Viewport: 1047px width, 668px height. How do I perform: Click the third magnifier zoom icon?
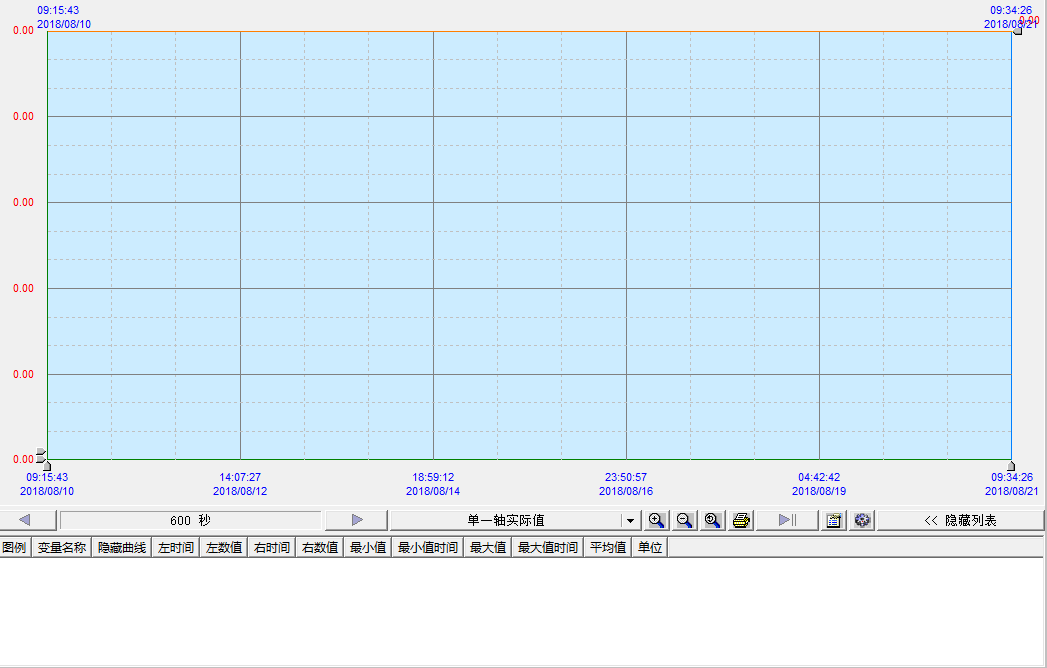pos(713,520)
